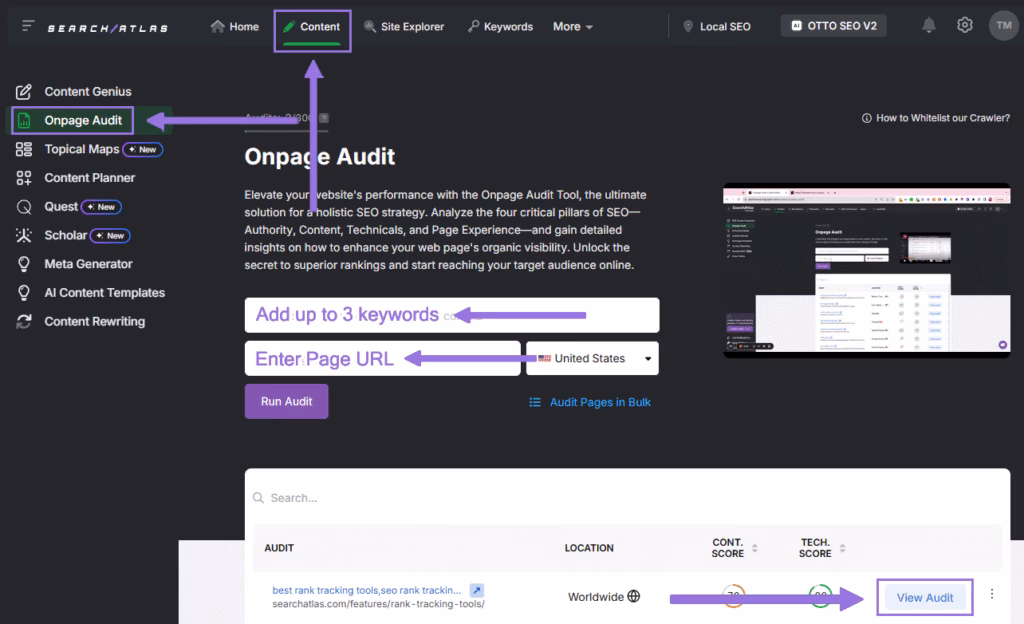Viewport: 1024px width, 624px height.
Task: Click the View Audit button
Action: (x=924, y=598)
